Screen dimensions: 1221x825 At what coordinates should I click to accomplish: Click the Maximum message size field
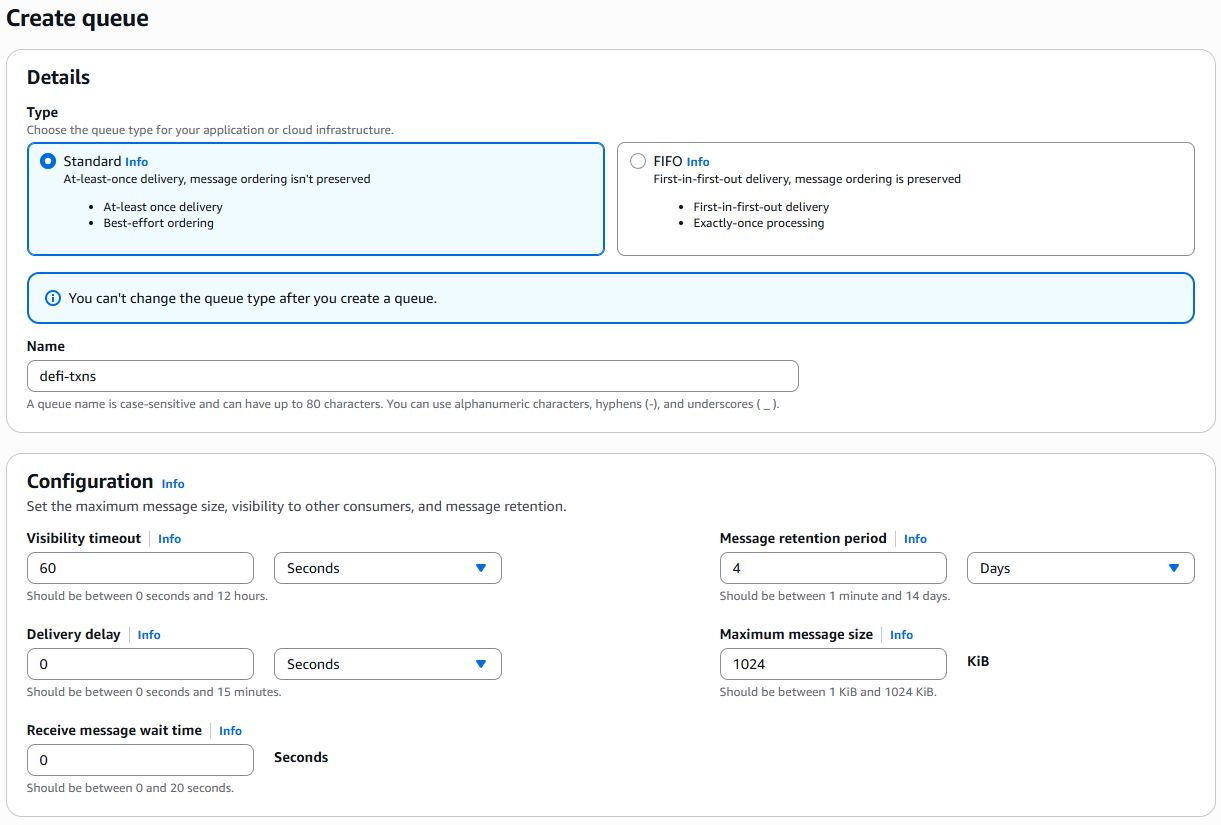(832, 664)
